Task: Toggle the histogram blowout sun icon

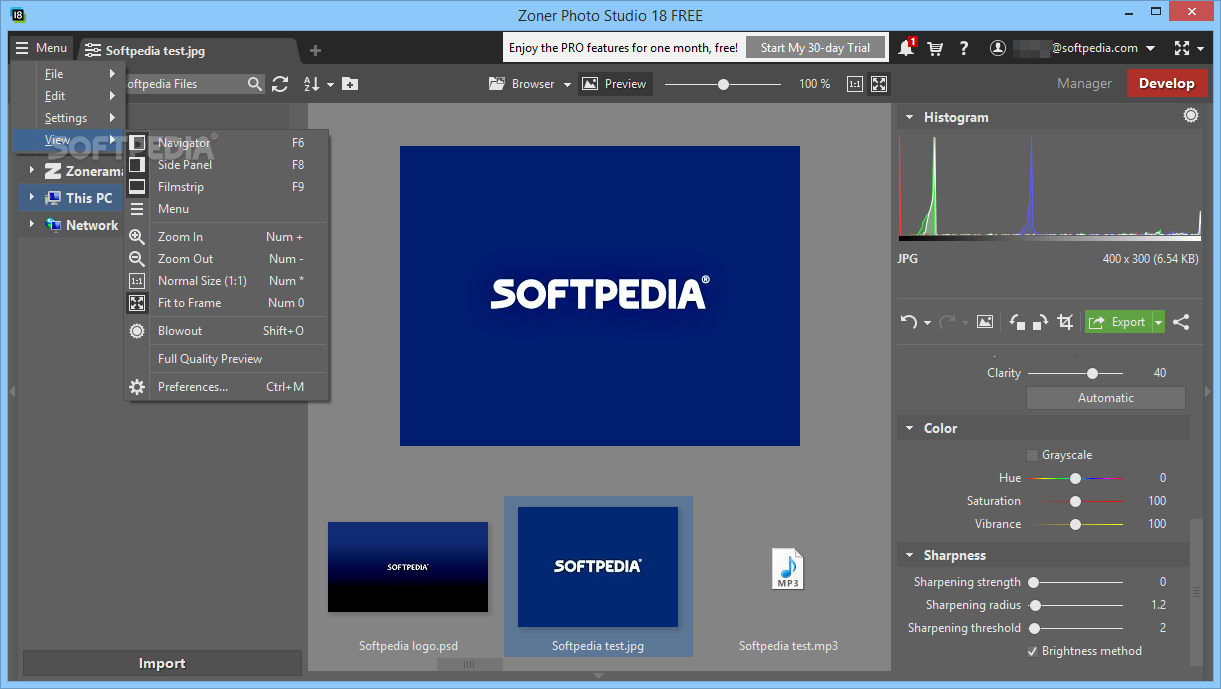Action: click(1190, 116)
